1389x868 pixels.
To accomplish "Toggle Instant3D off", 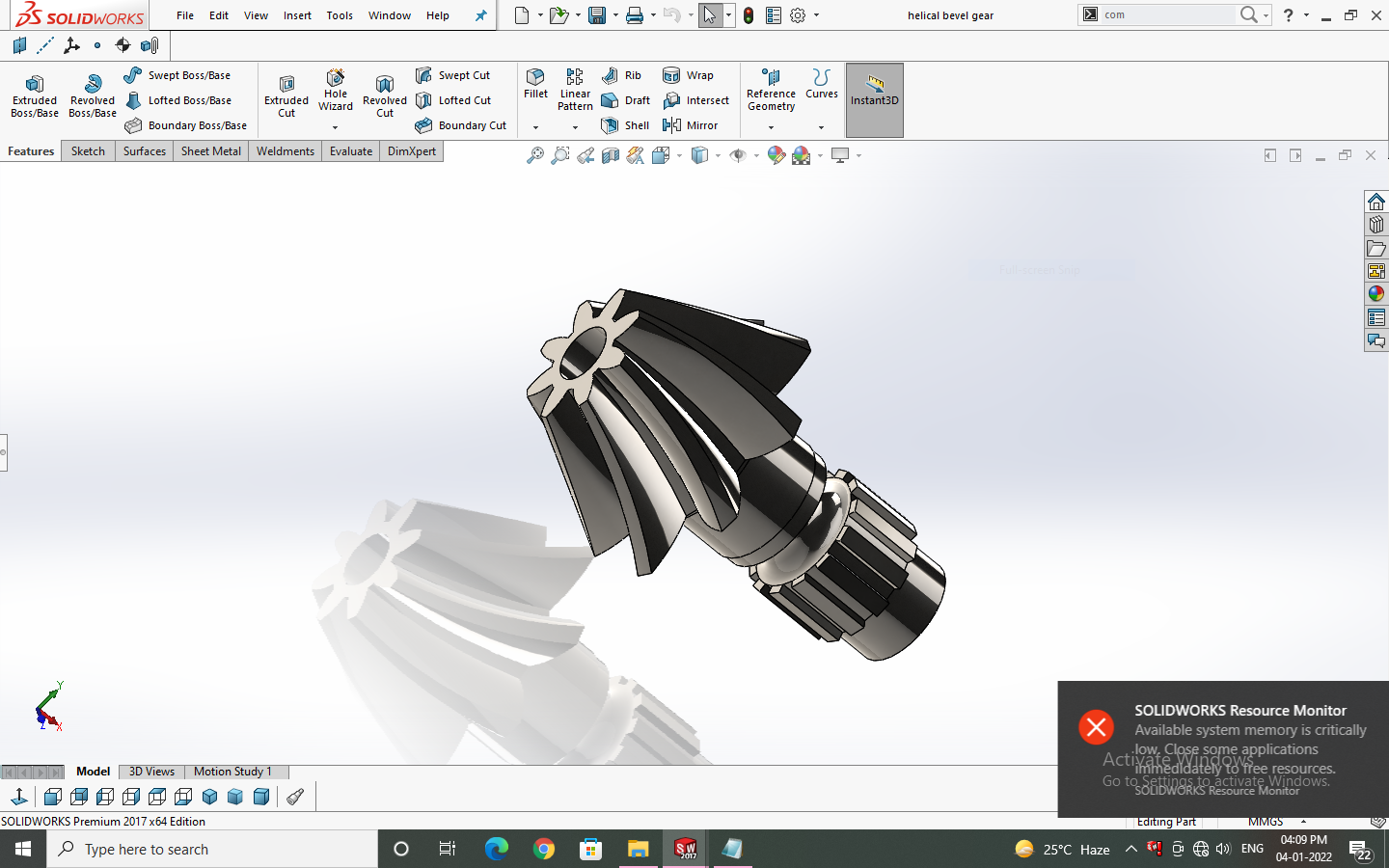I will [875, 99].
